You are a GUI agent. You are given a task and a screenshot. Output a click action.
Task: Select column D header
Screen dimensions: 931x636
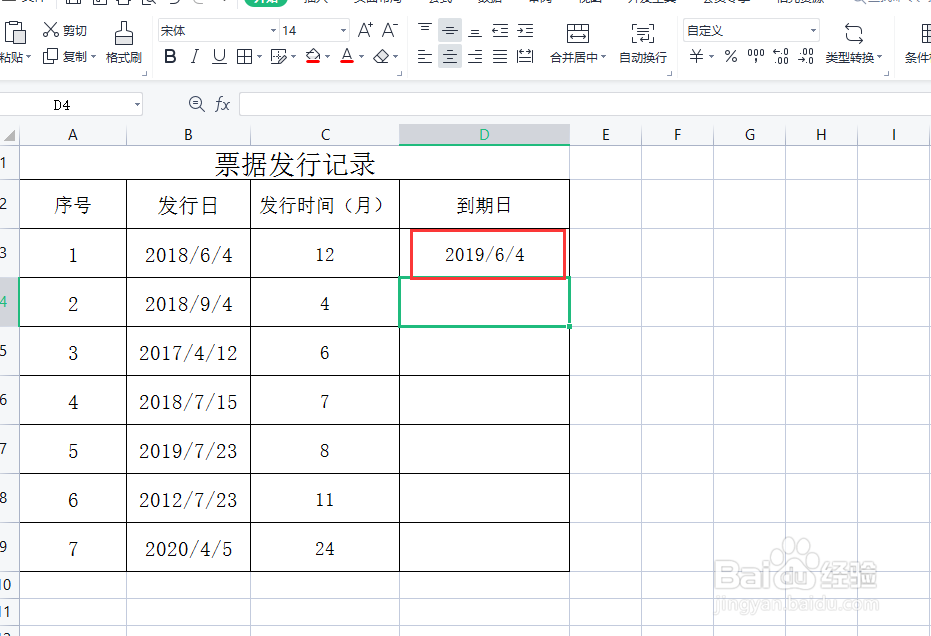point(484,135)
